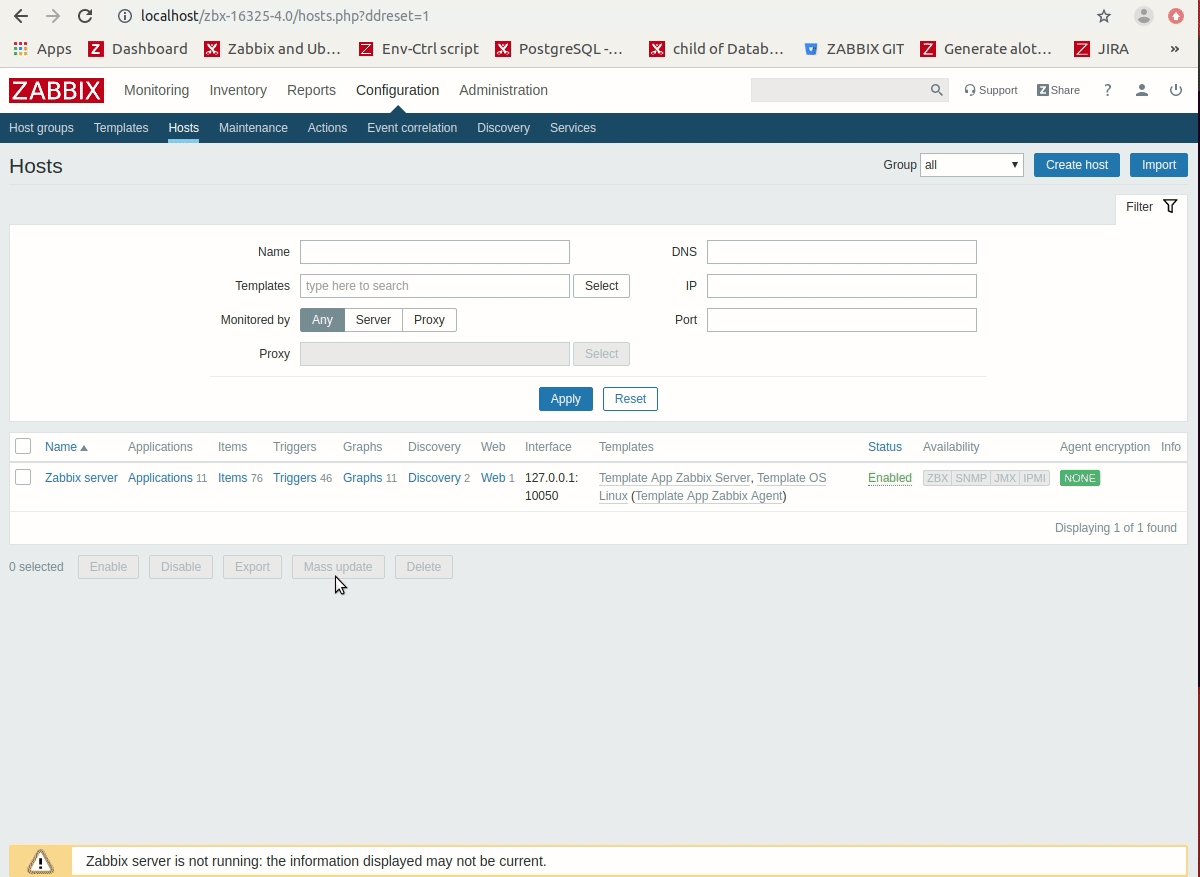Toggle the Enabled status link
The width and height of the screenshot is (1200, 877).
(890, 478)
